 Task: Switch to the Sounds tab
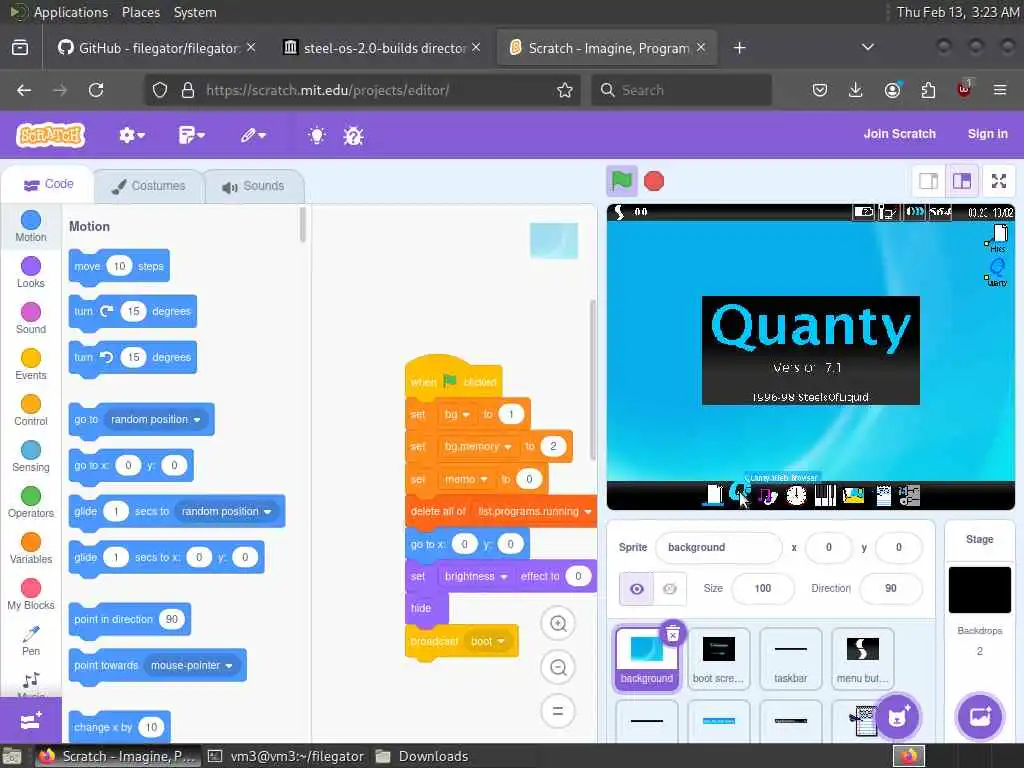pos(254,186)
